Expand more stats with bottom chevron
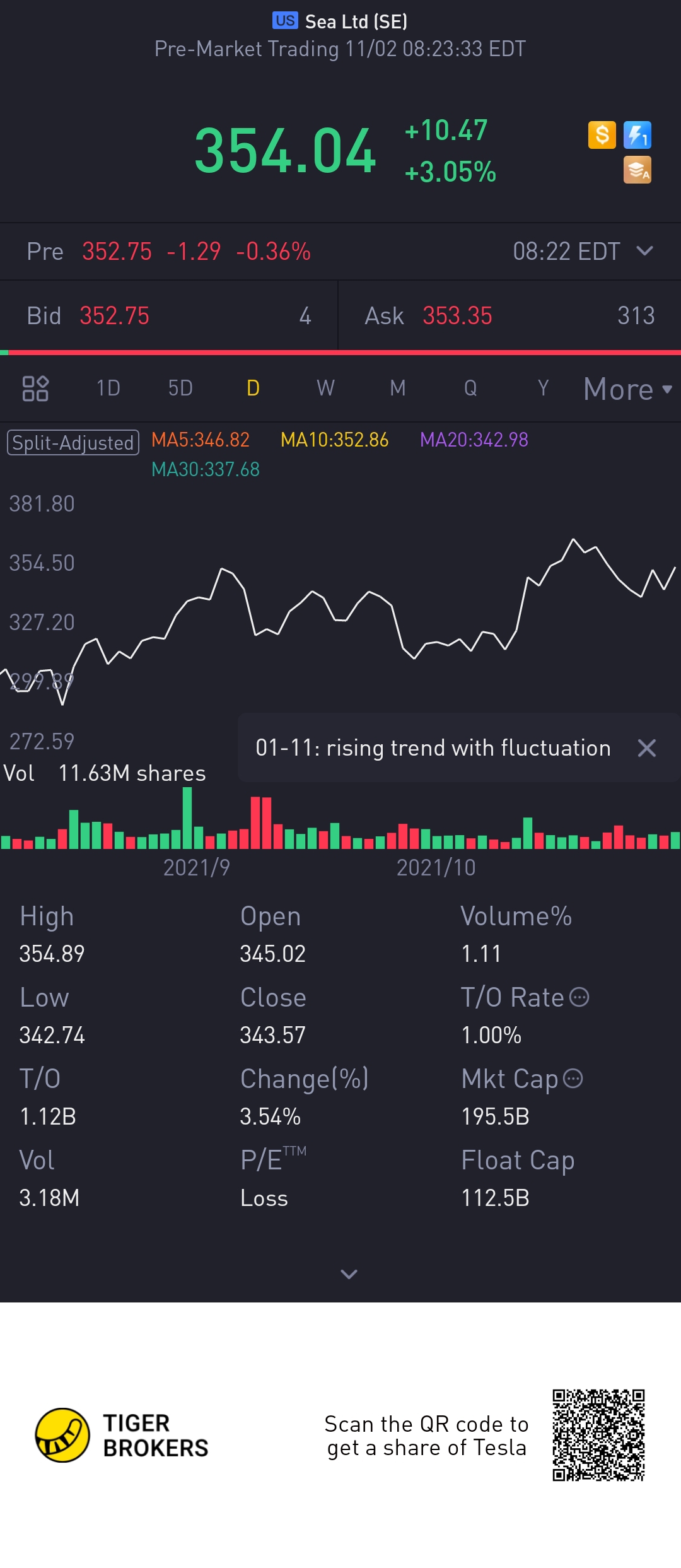Image resolution: width=681 pixels, height=1568 pixels. 349,1274
